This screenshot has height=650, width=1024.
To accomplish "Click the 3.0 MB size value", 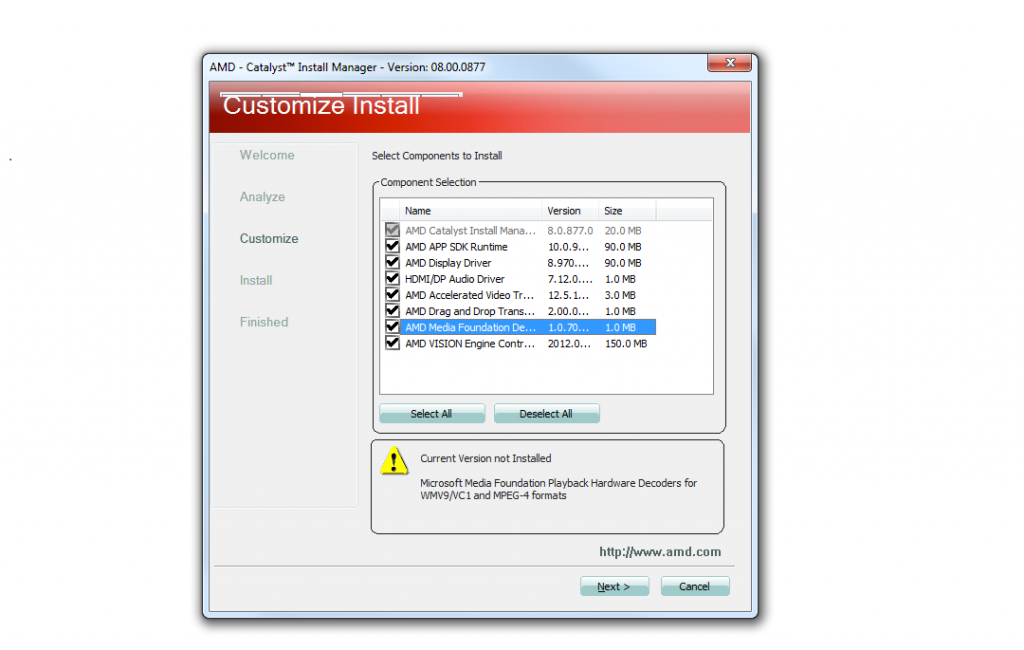I will (x=620, y=295).
